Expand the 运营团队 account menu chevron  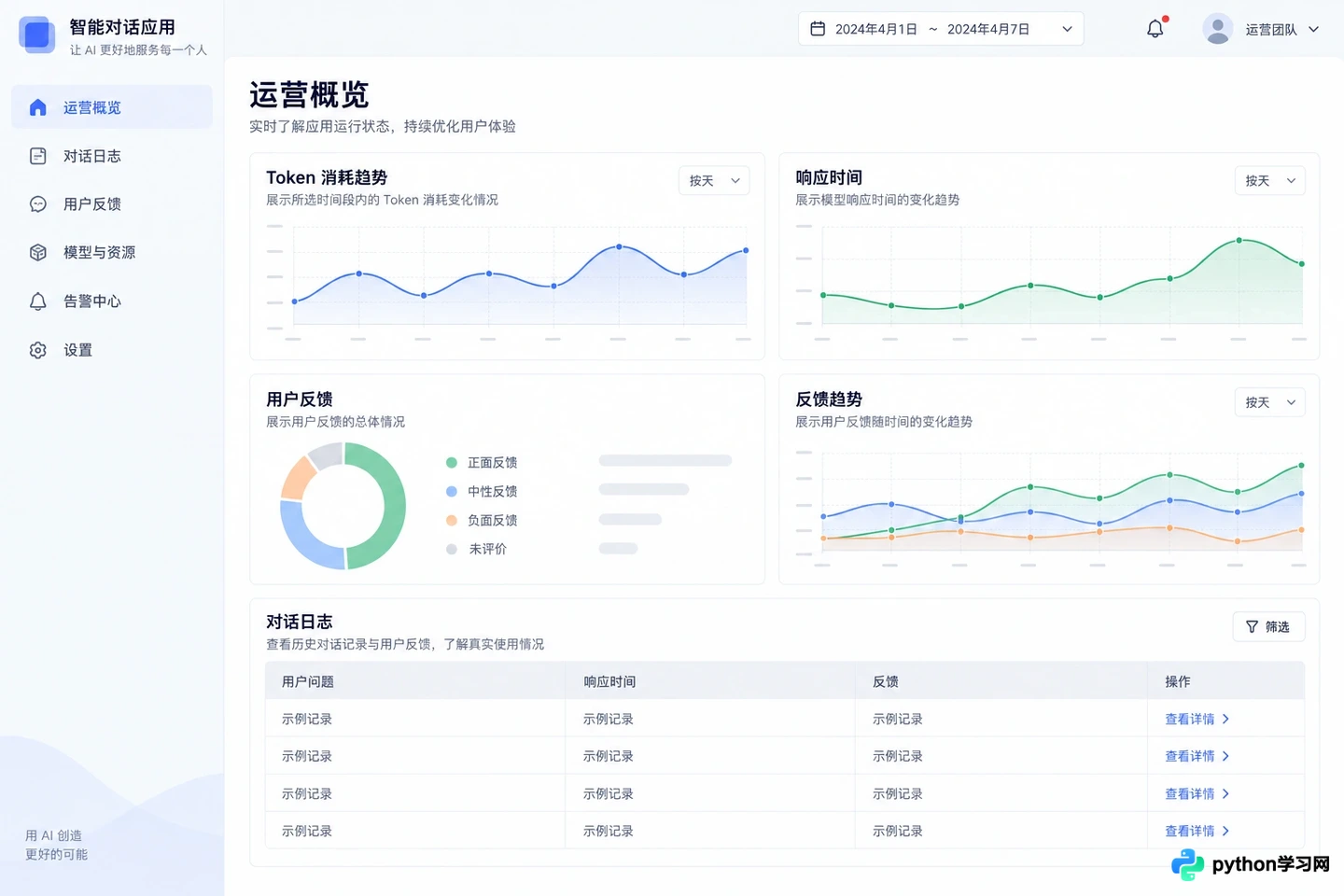pyautogui.click(x=1313, y=29)
